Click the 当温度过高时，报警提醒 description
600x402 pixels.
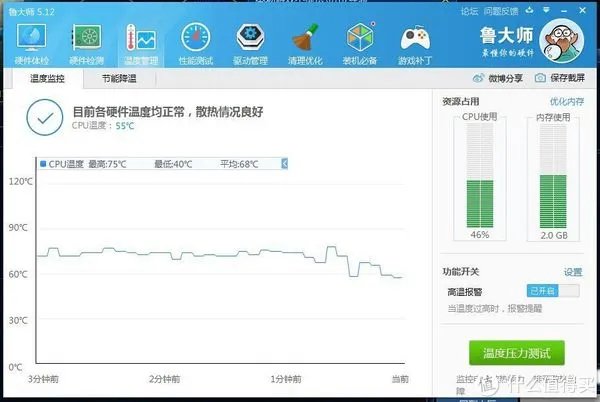[494, 308]
